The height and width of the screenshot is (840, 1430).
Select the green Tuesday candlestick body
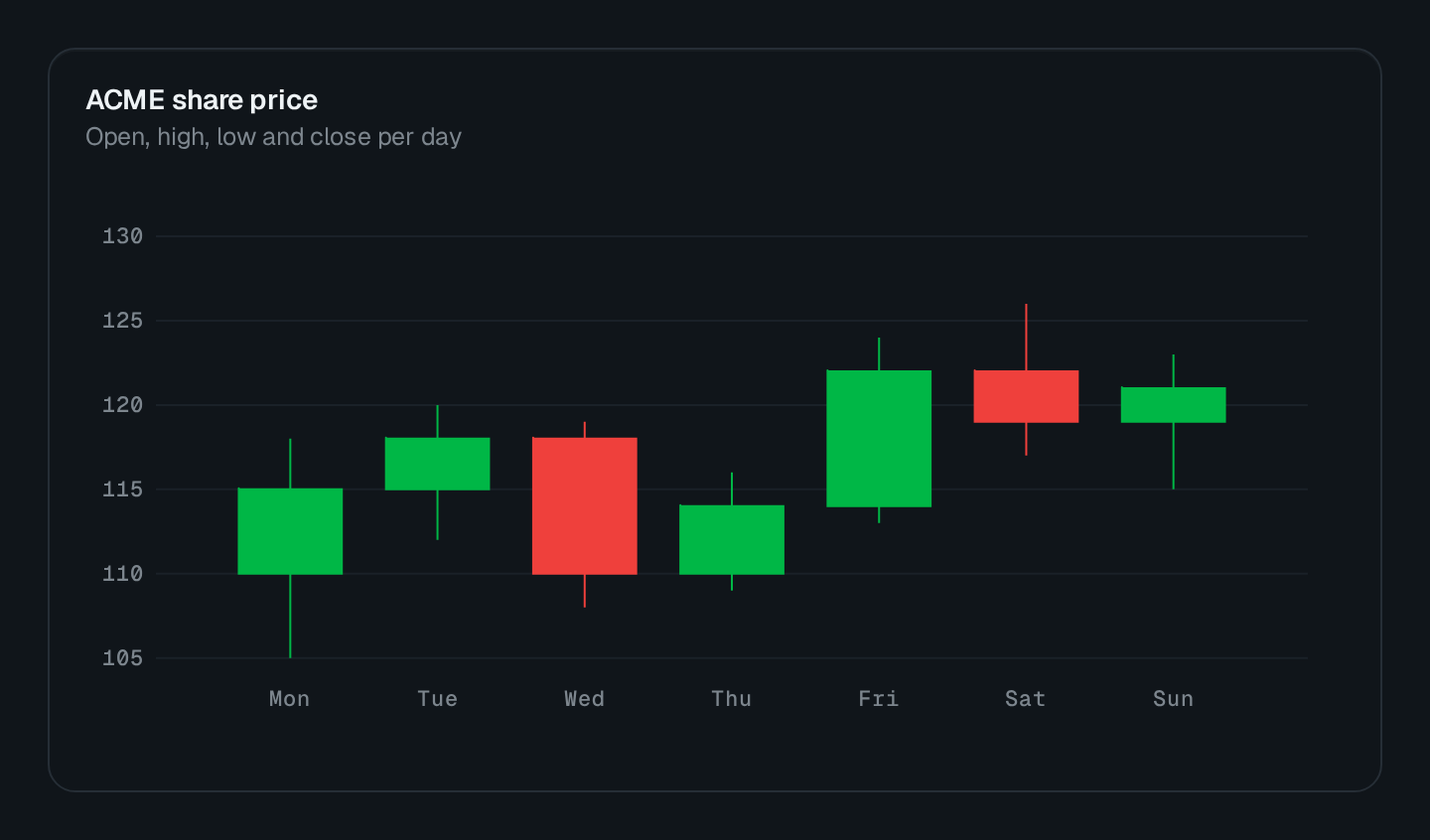[437, 464]
